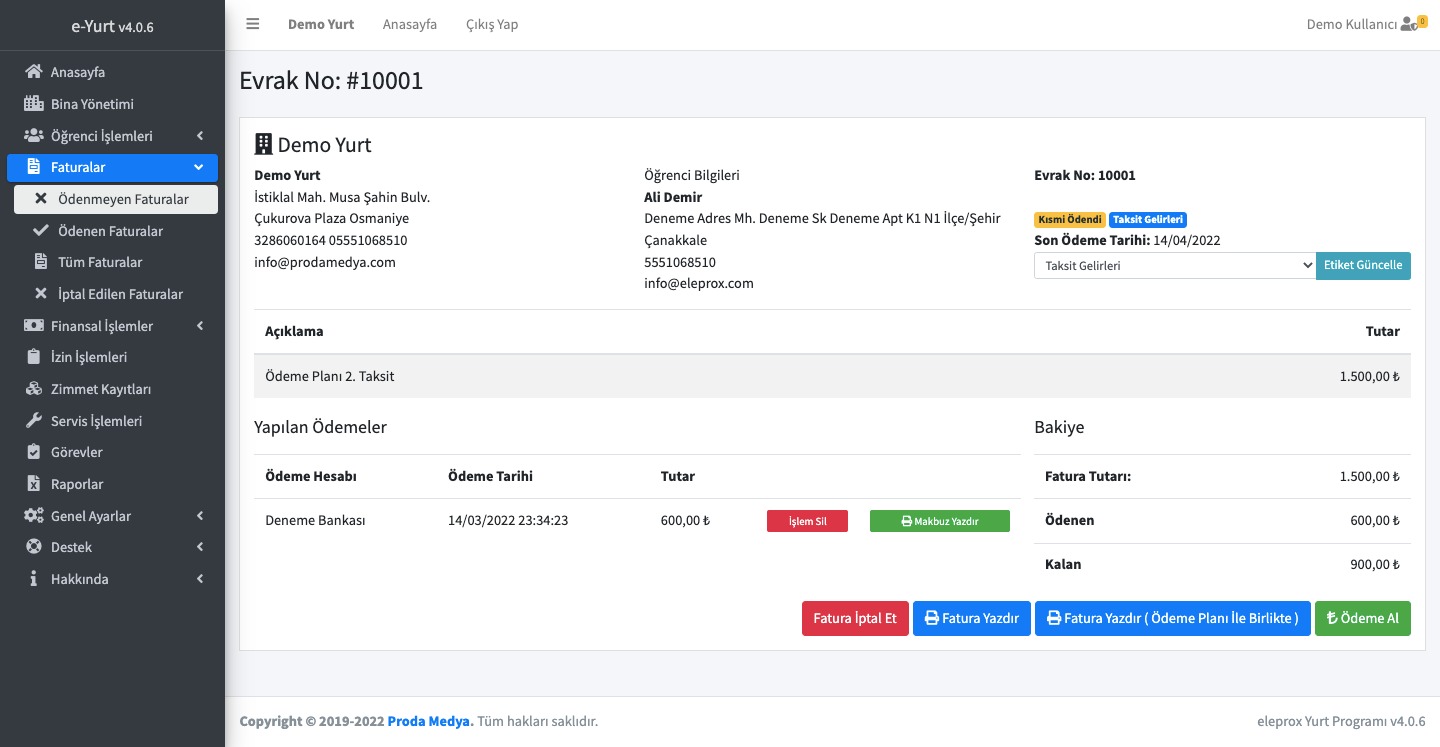Click the hamburger menu toggle icon
Image resolution: width=1440 pixels, height=747 pixels.
(x=253, y=24)
